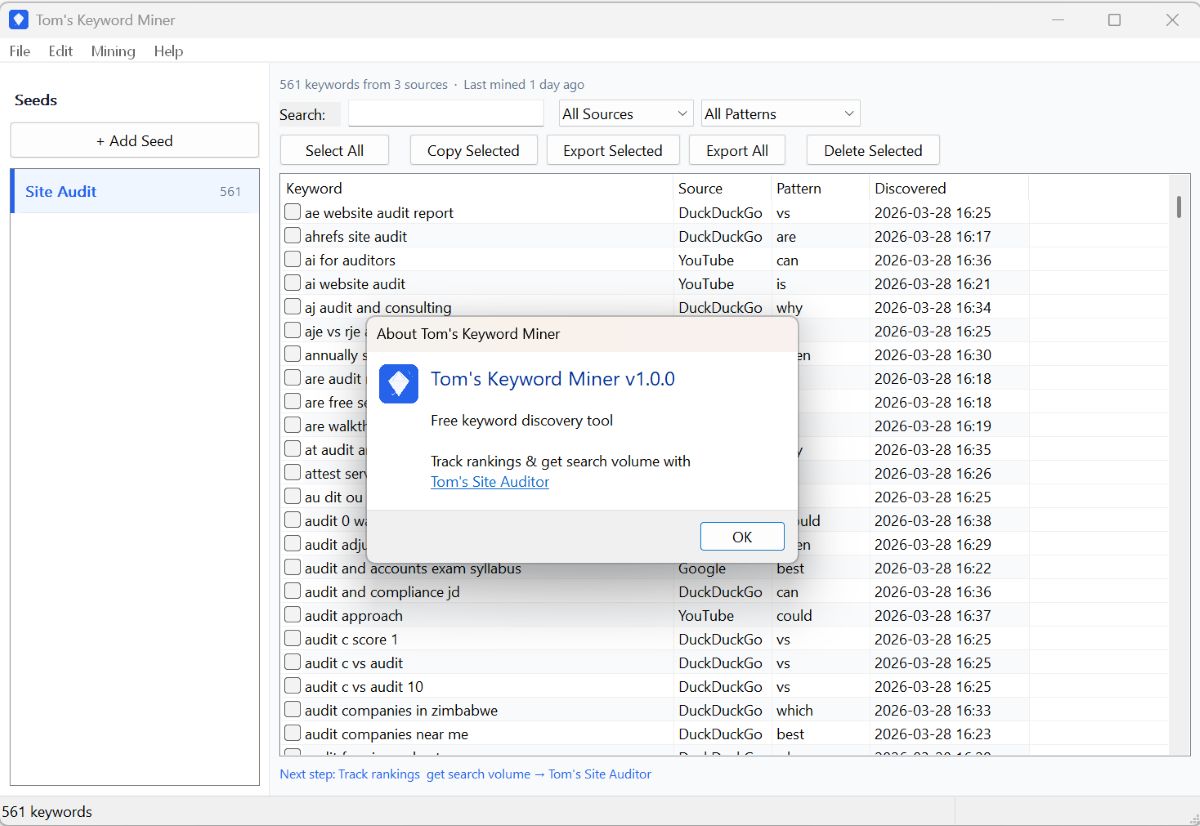Click the + Add Seed button
The width and height of the screenshot is (1200, 826).
coord(134,140)
